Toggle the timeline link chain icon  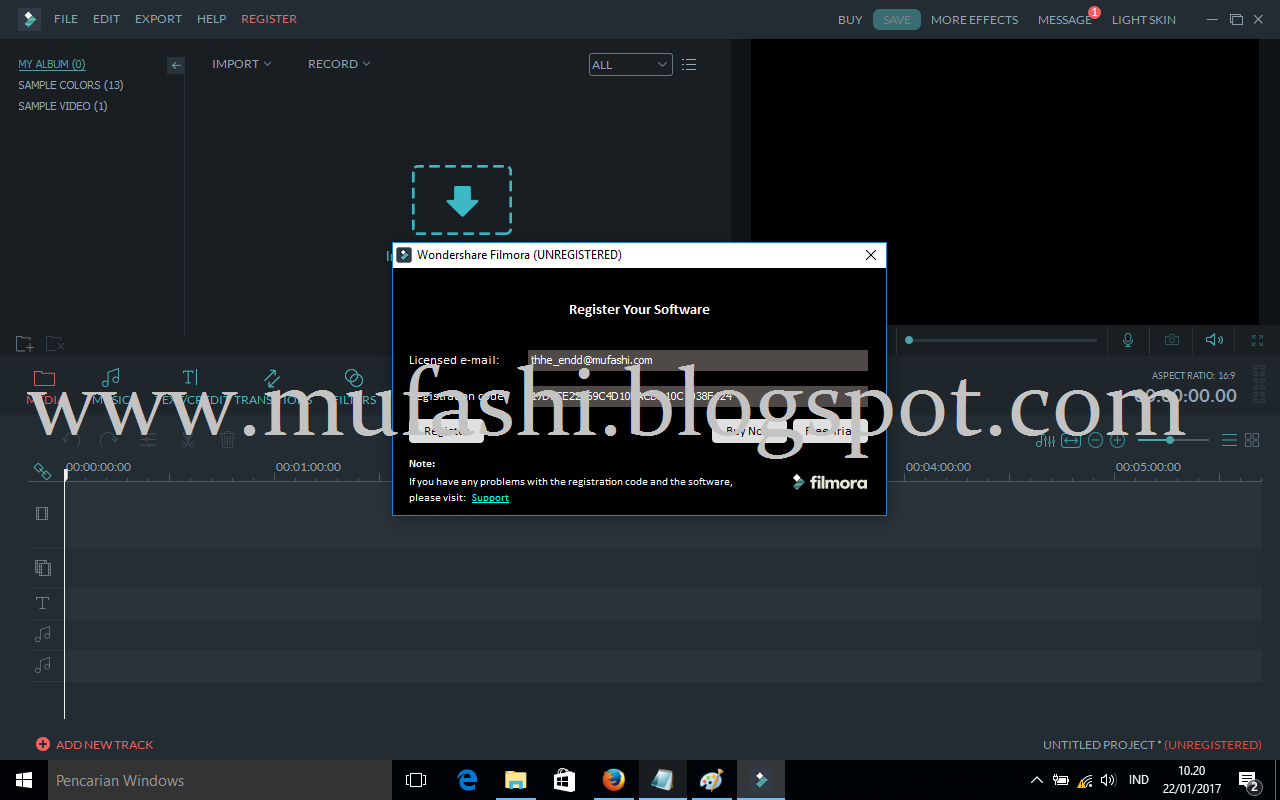click(x=42, y=470)
